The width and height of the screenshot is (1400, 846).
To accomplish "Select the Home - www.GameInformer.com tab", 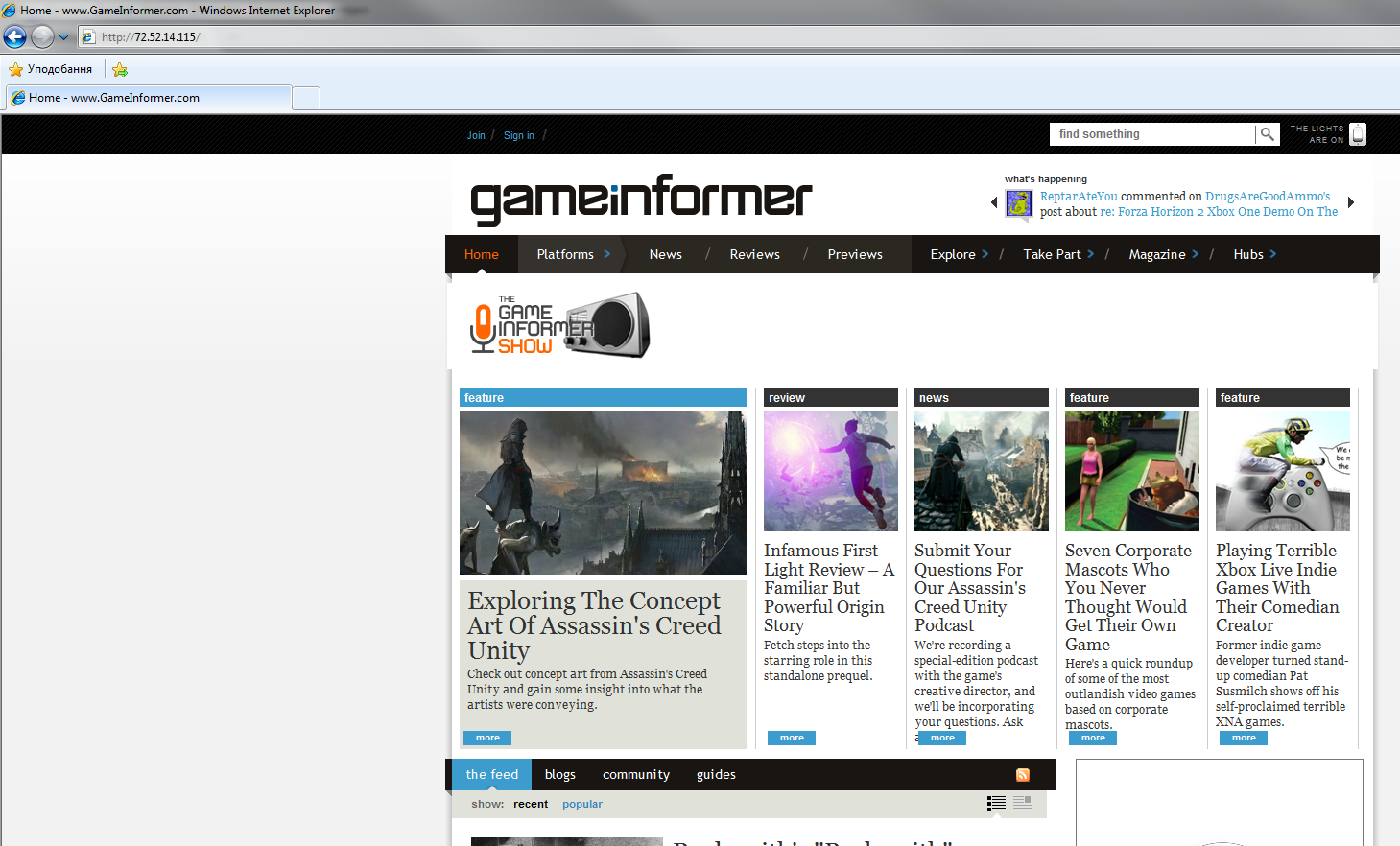I will coord(148,98).
